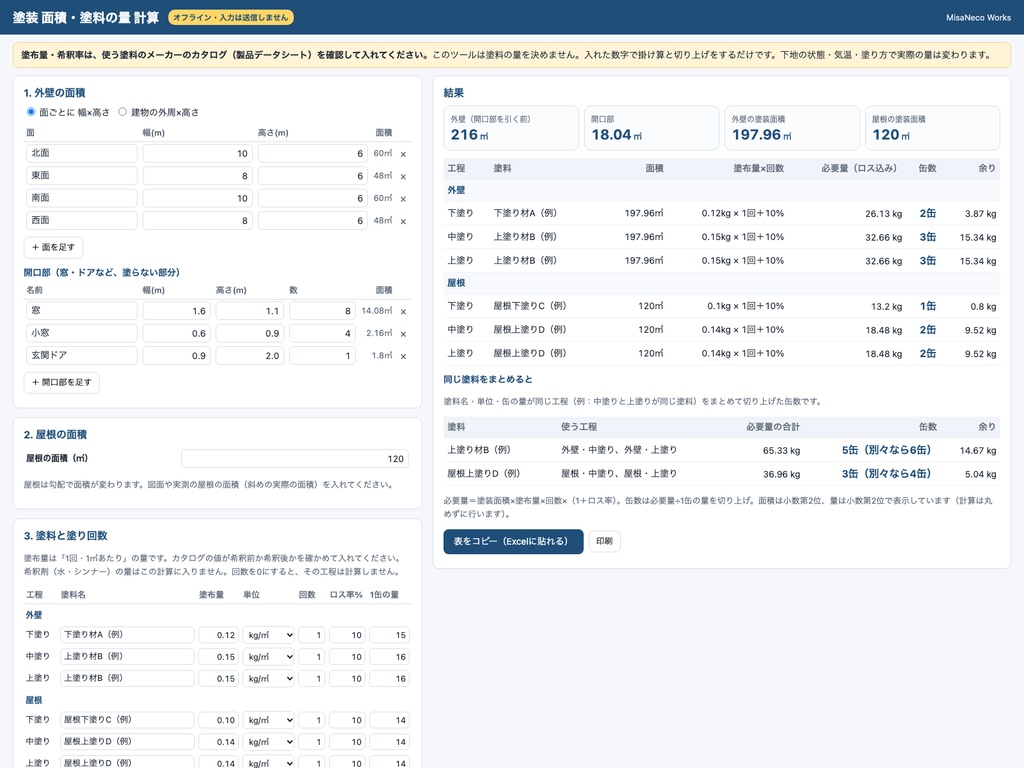1024x768 pixels.
Task: Edit 屋根 下塗り loss rate field
Action: point(347,720)
